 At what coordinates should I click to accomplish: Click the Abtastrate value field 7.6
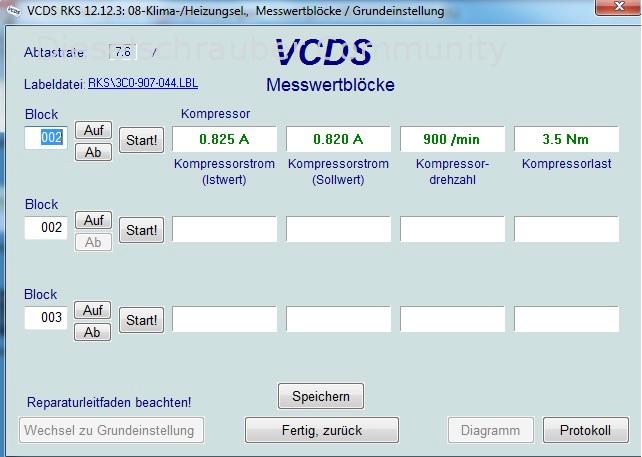(123, 52)
